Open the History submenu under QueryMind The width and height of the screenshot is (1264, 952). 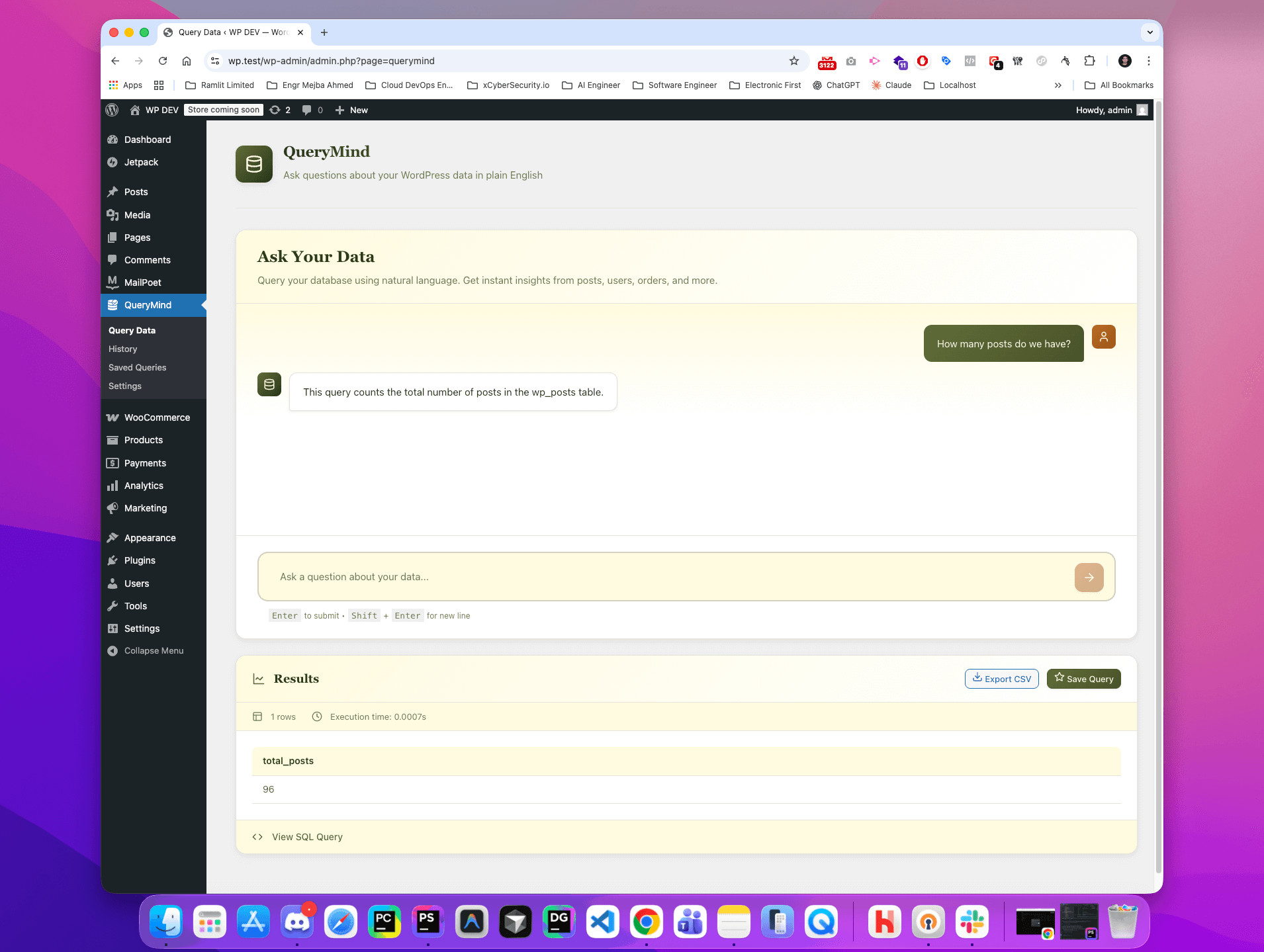(x=122, y=349)
